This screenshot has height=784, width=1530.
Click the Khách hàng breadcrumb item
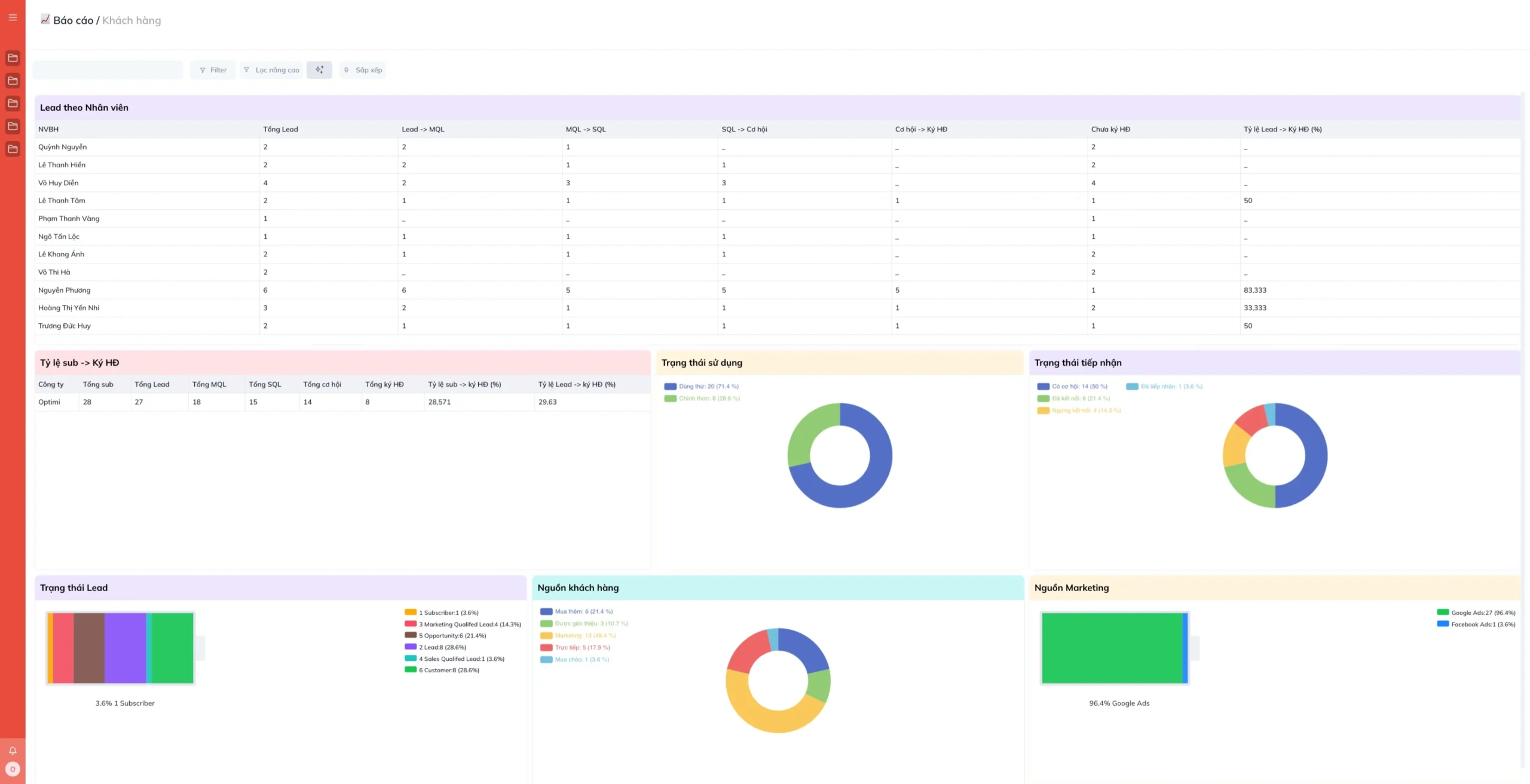(131, 20)
